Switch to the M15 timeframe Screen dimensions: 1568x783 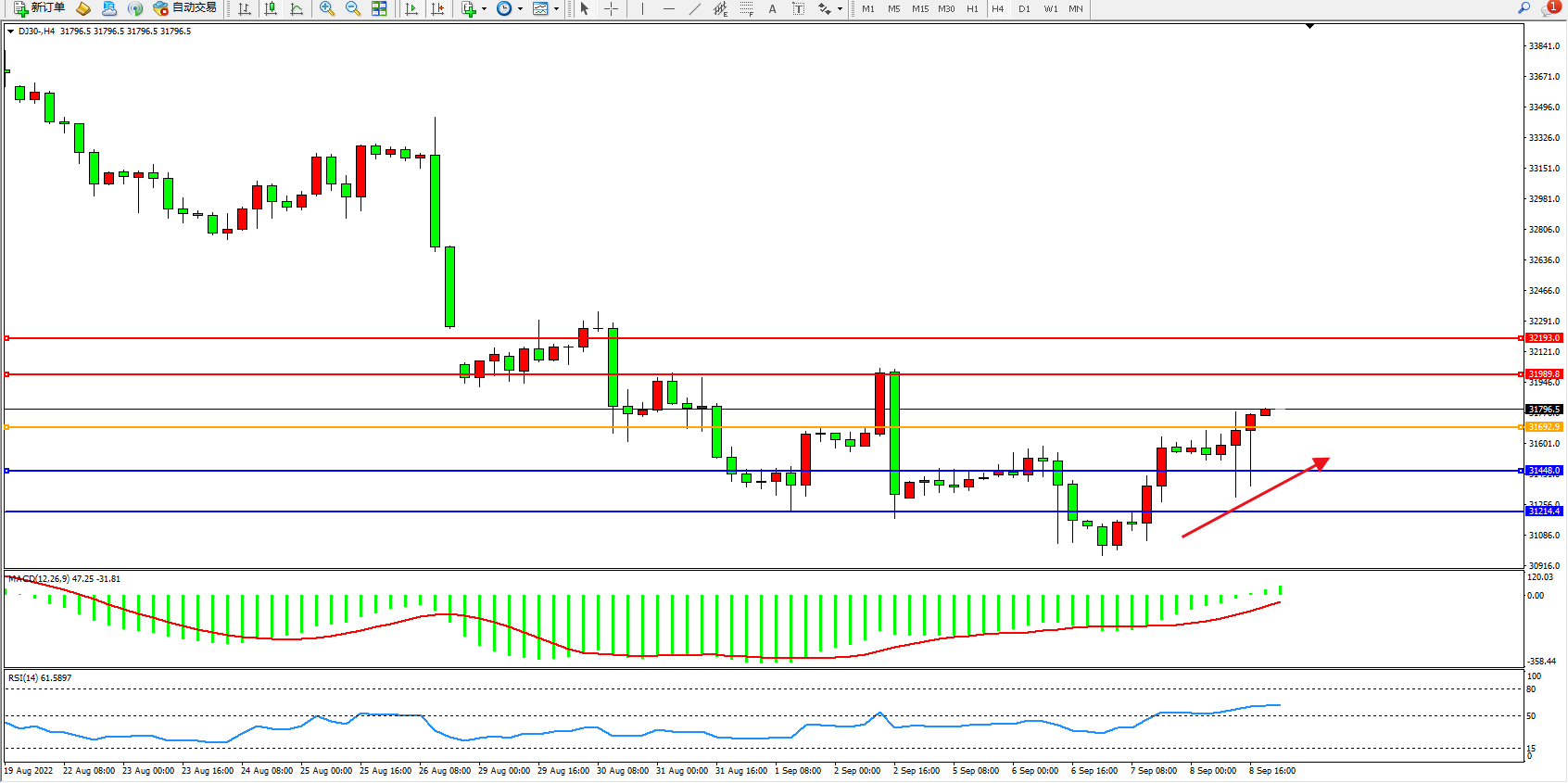(x=919, y=8)
